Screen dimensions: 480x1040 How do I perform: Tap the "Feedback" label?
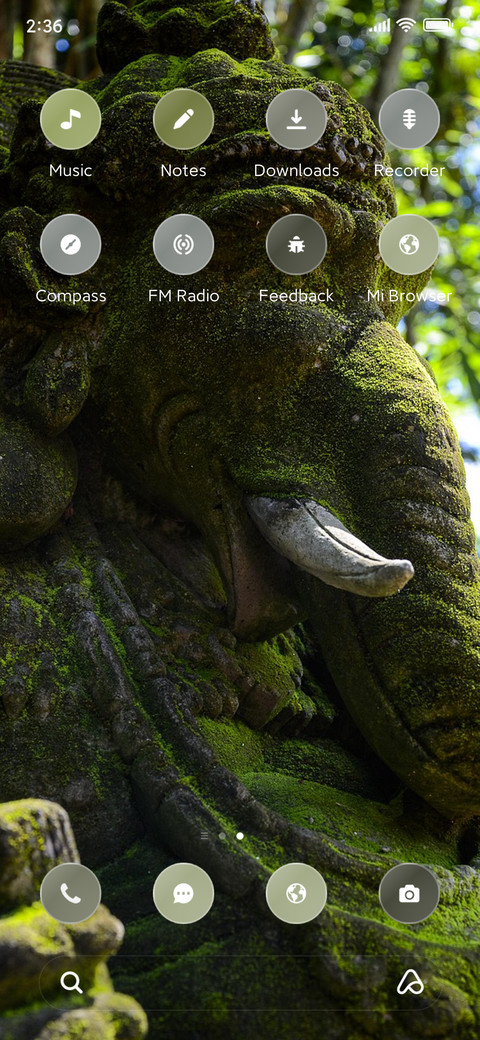296,296
